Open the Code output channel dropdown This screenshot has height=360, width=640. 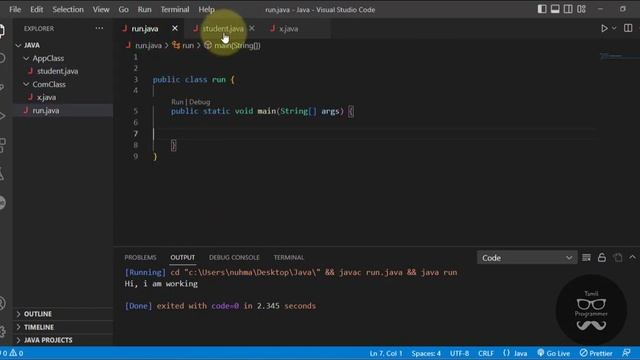coord(527,258)
